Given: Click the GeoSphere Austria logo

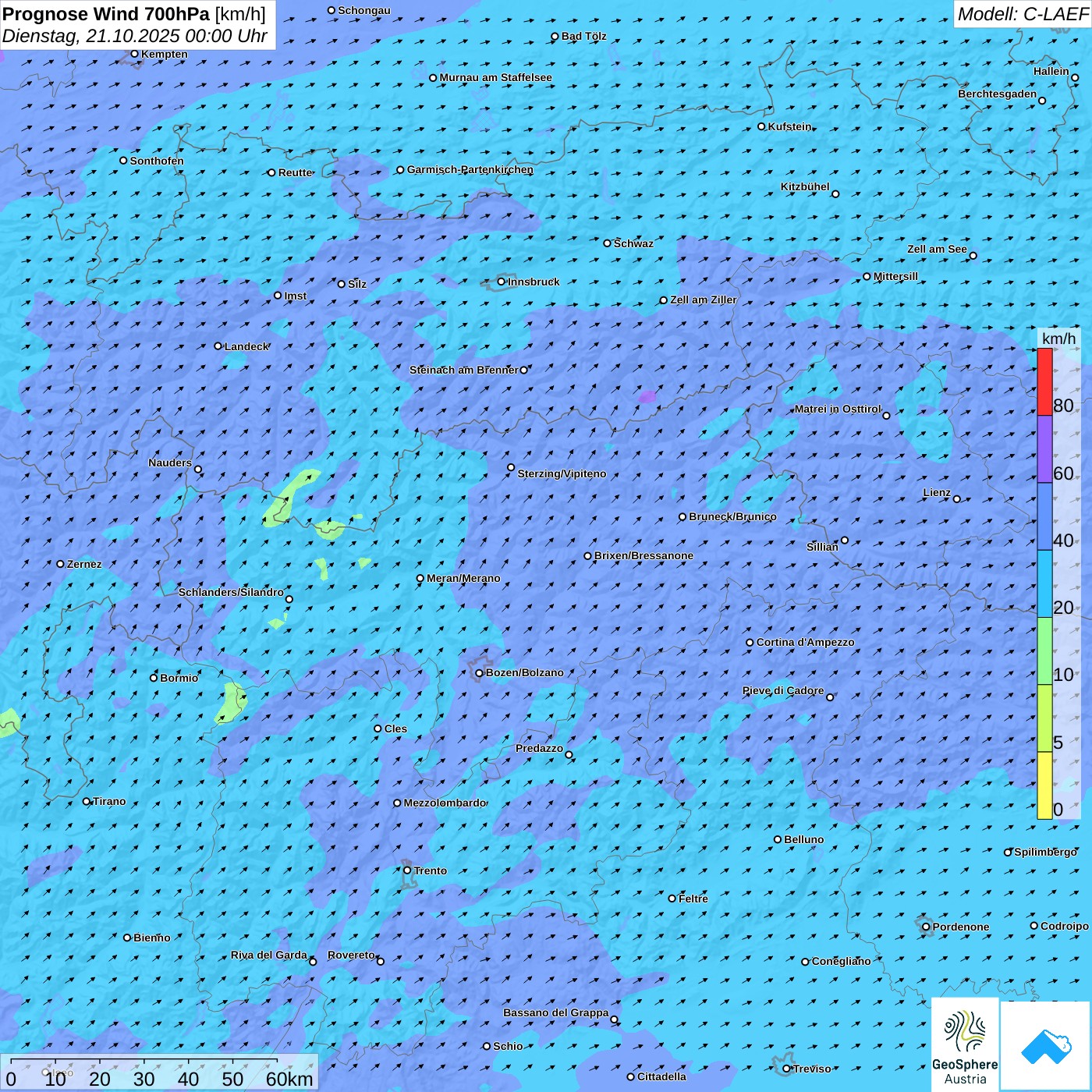Looking at the screenshot, I should click(965, 1044).
